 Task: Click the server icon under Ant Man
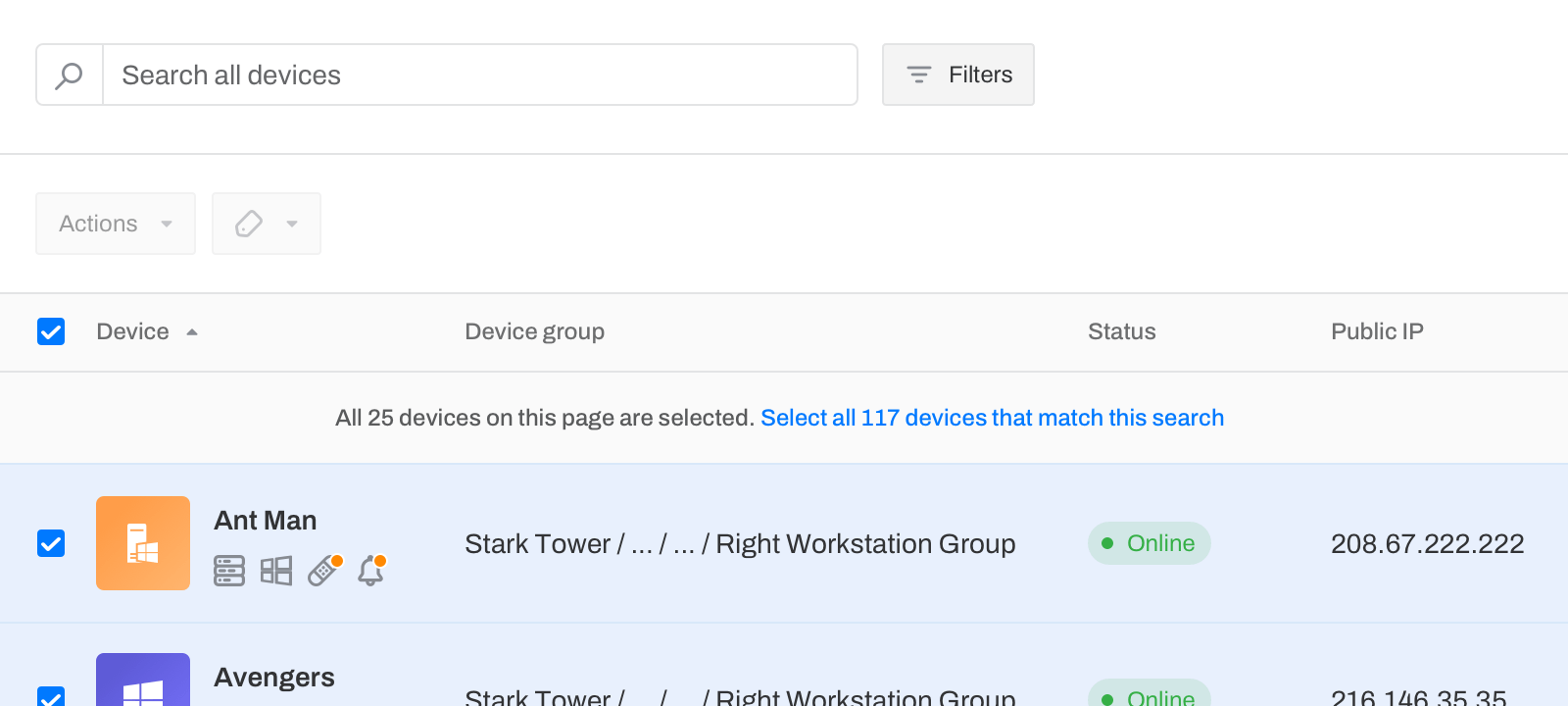pos(229,571)
